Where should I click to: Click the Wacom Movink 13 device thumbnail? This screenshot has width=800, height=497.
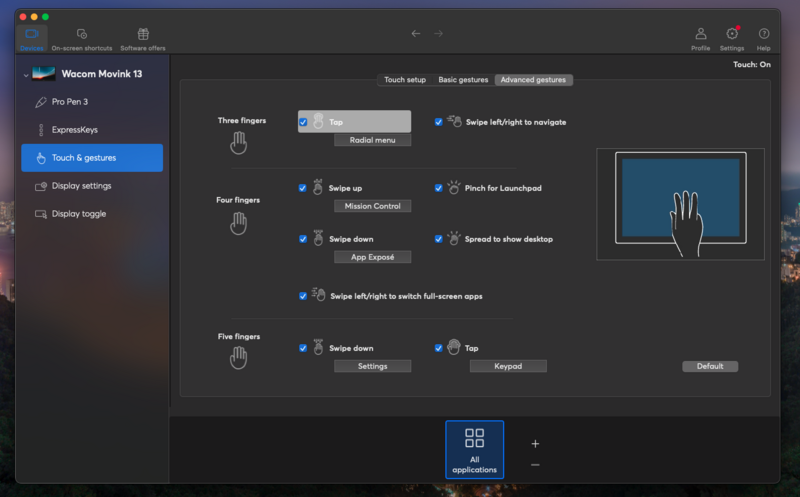tap(43, 73)
